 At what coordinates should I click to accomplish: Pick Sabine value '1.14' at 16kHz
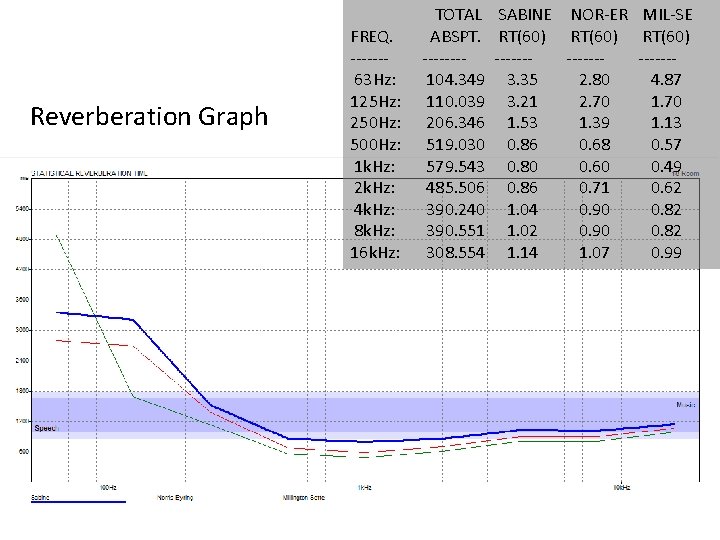(x=522, y=253)
